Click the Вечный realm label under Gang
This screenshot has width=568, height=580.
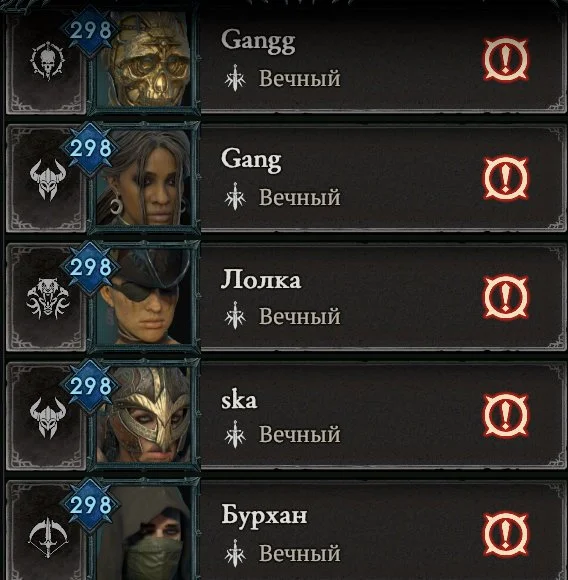[x=300, y=197]
